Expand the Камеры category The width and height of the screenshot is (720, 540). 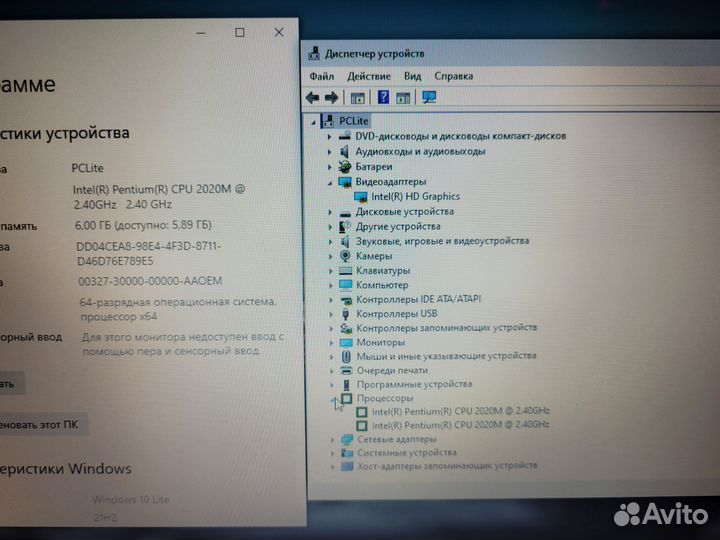(x=331, y=256)
